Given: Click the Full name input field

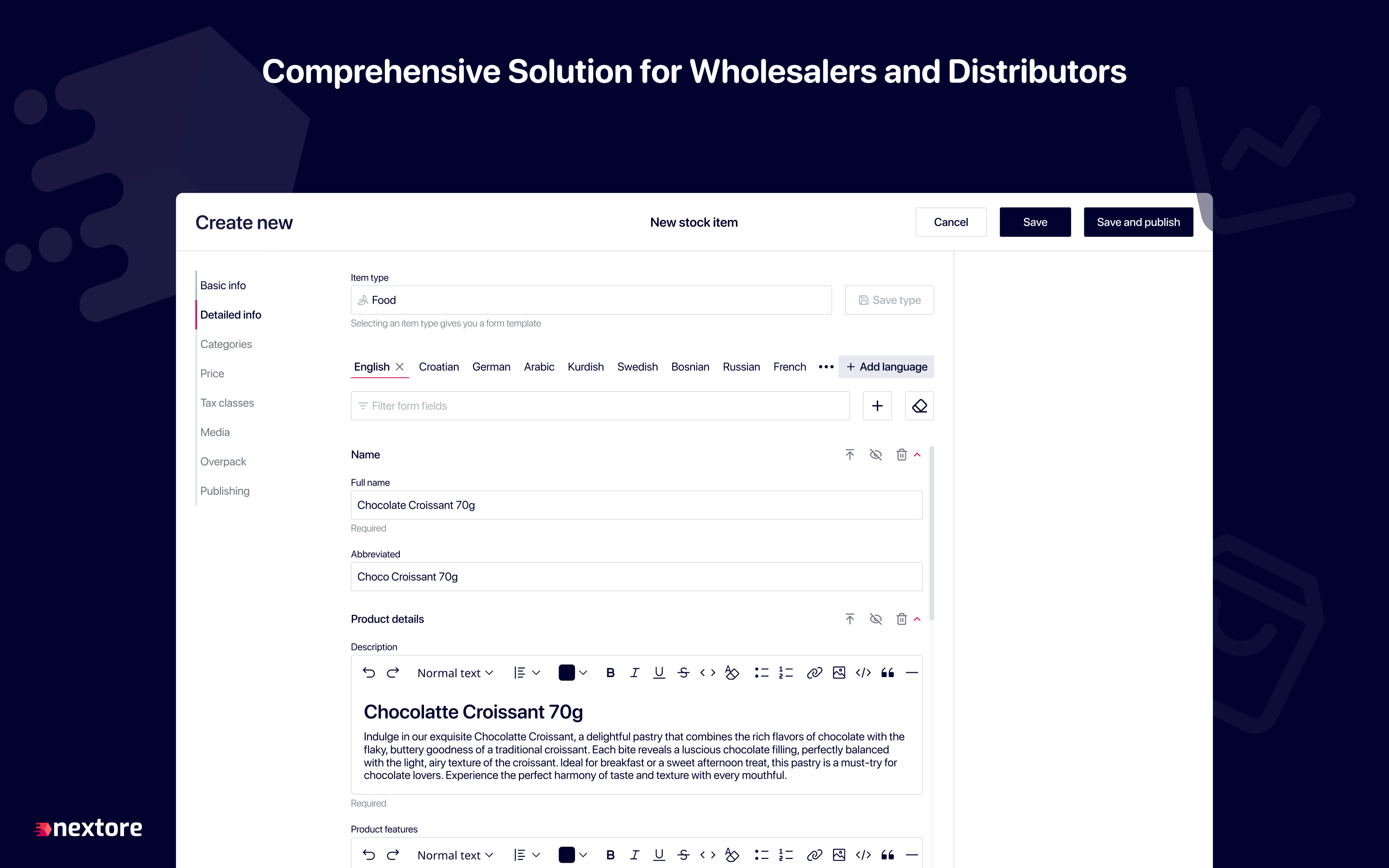Looking at the screenshot, I should coord(637,505).
